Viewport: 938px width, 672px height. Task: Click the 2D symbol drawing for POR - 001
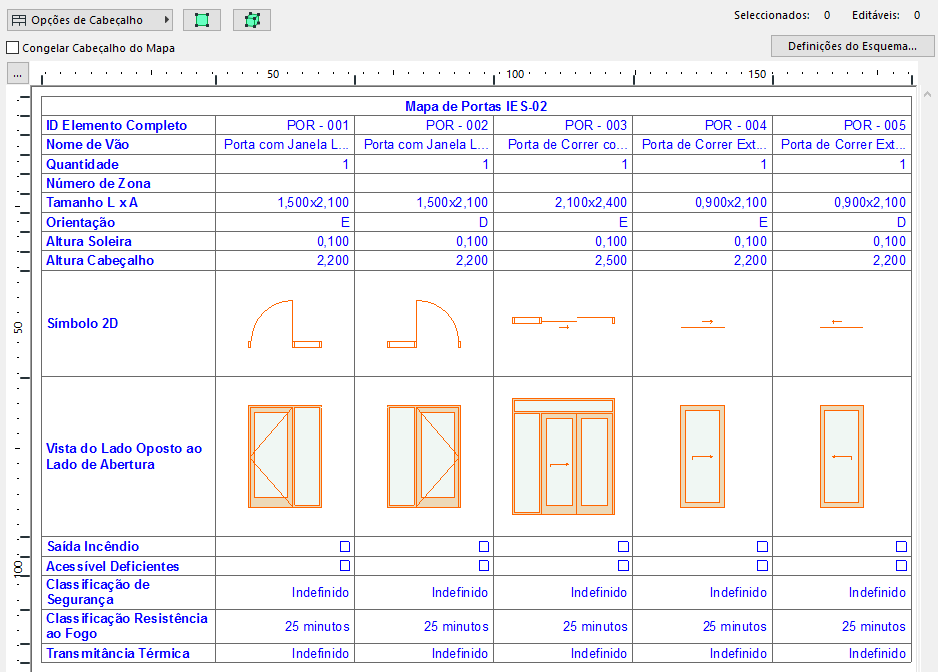pos(284,322)
